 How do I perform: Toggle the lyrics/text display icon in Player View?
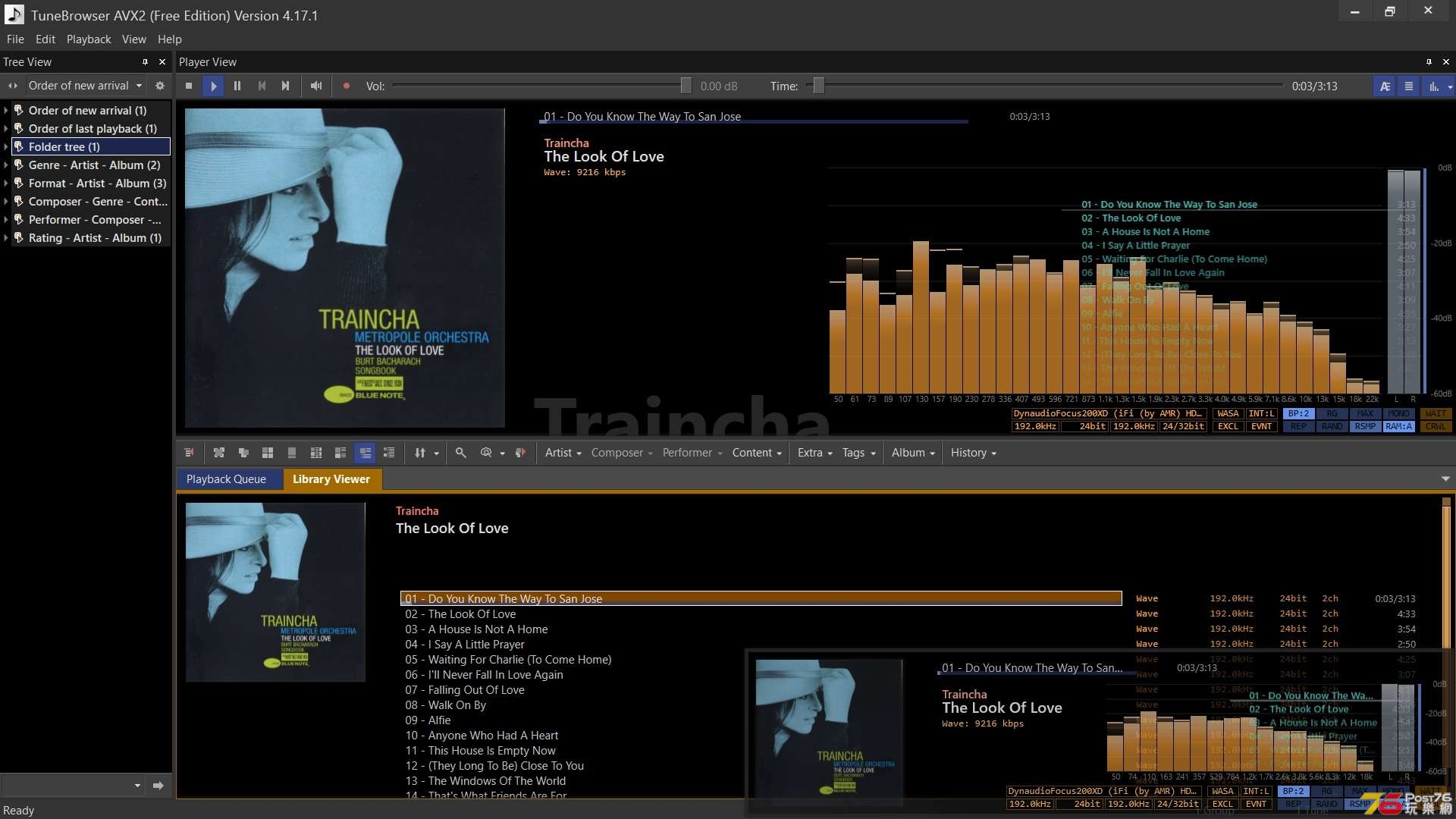click(x=1385, y=86)
